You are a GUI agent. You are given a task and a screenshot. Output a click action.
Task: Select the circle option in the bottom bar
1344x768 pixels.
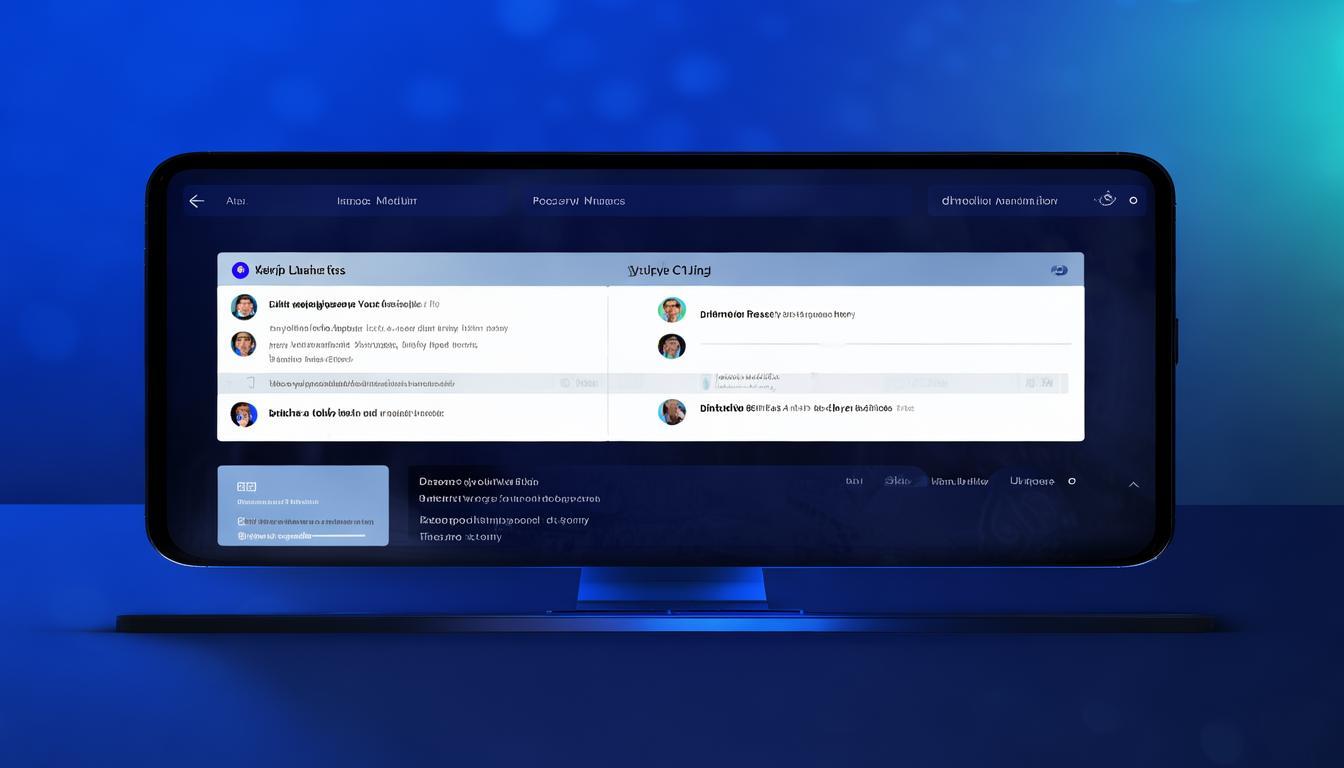point(1072,481)
